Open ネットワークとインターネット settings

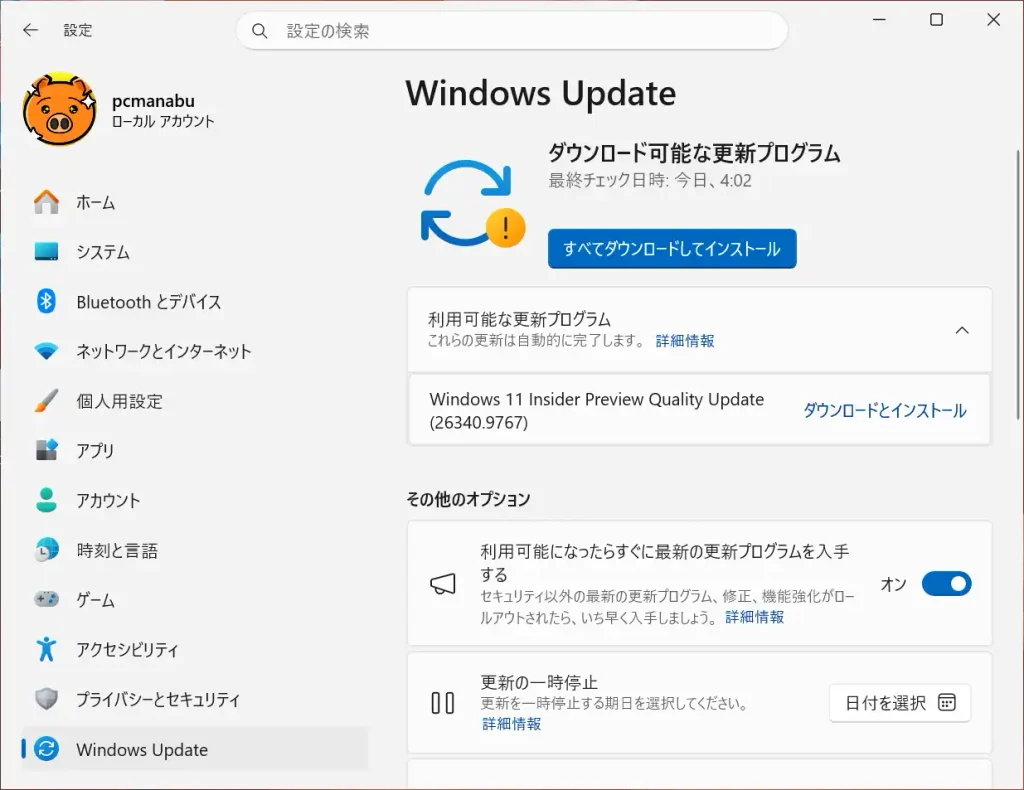click(x=195, y=351)
